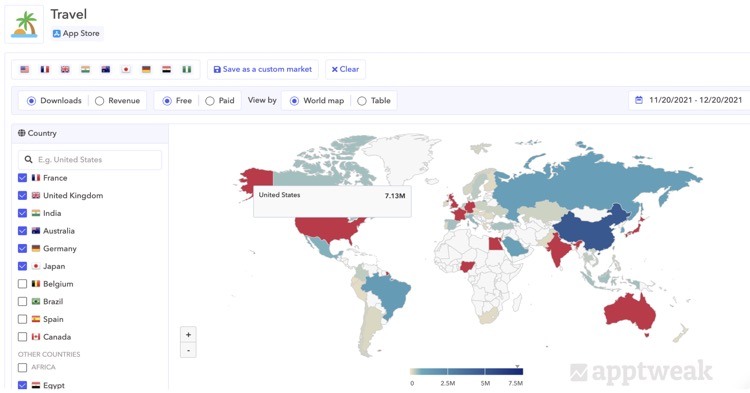Image resolution: width=750 pixels, height=393 pixels.
Task: Zoom in the map with plus button
Action: 188,335
